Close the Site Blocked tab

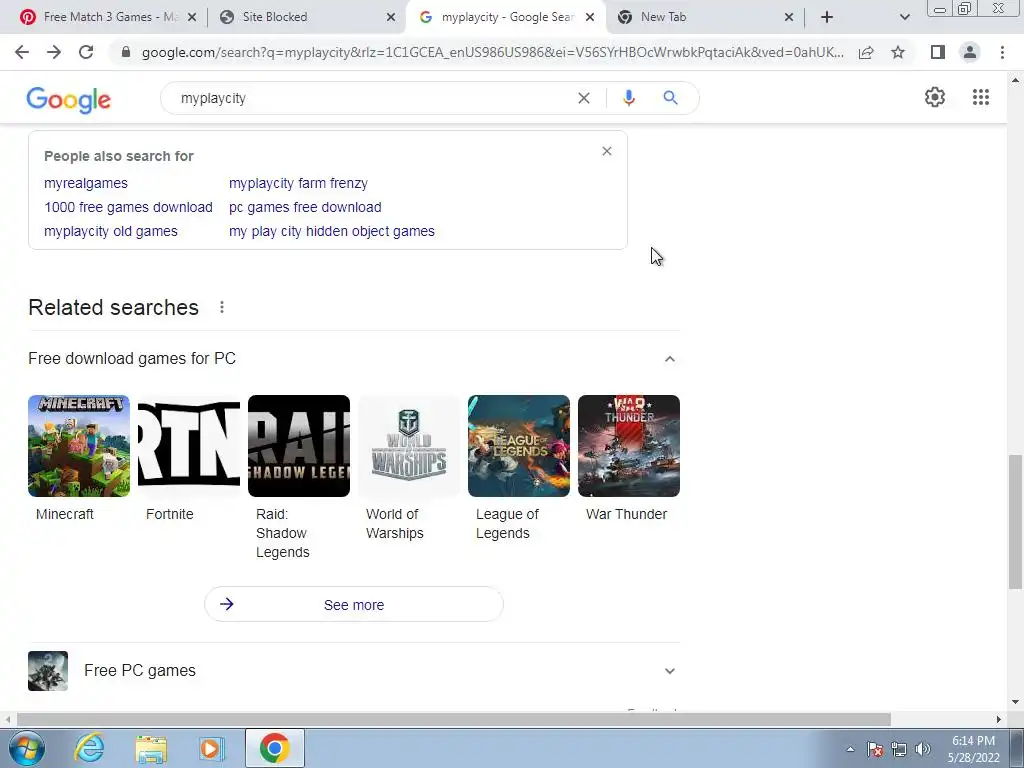391,17
